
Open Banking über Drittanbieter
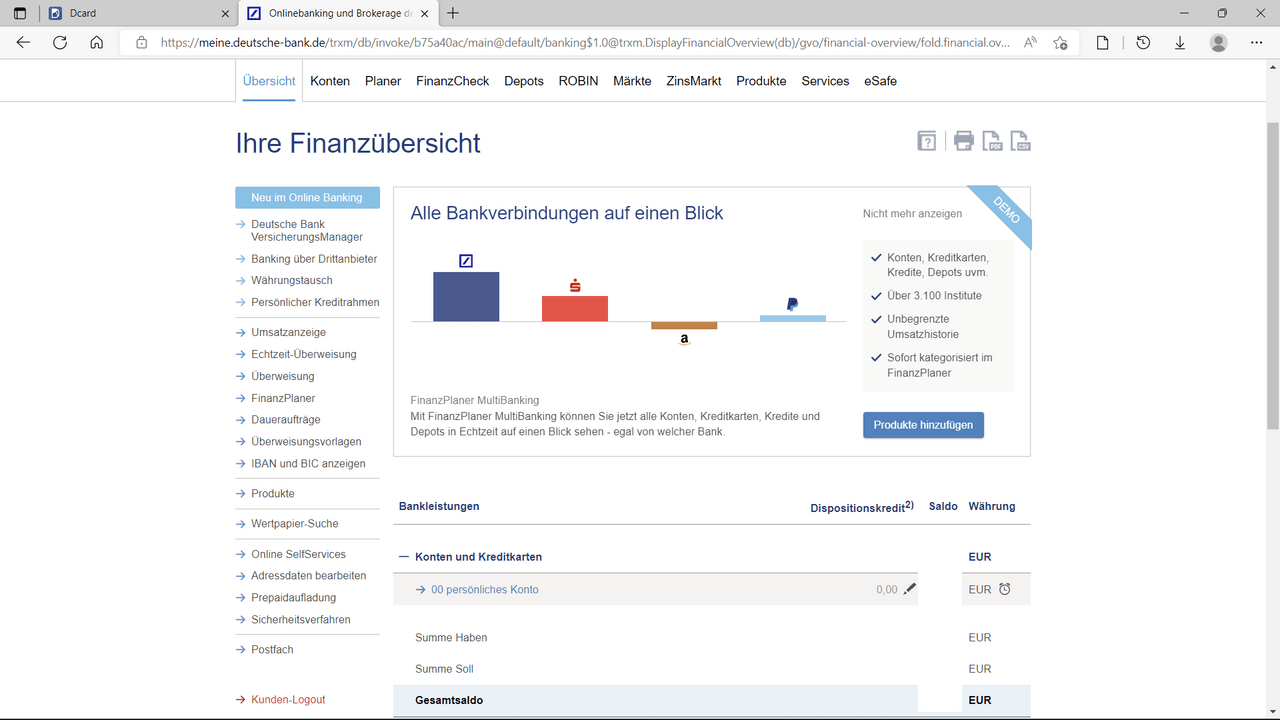pos(314,259)
